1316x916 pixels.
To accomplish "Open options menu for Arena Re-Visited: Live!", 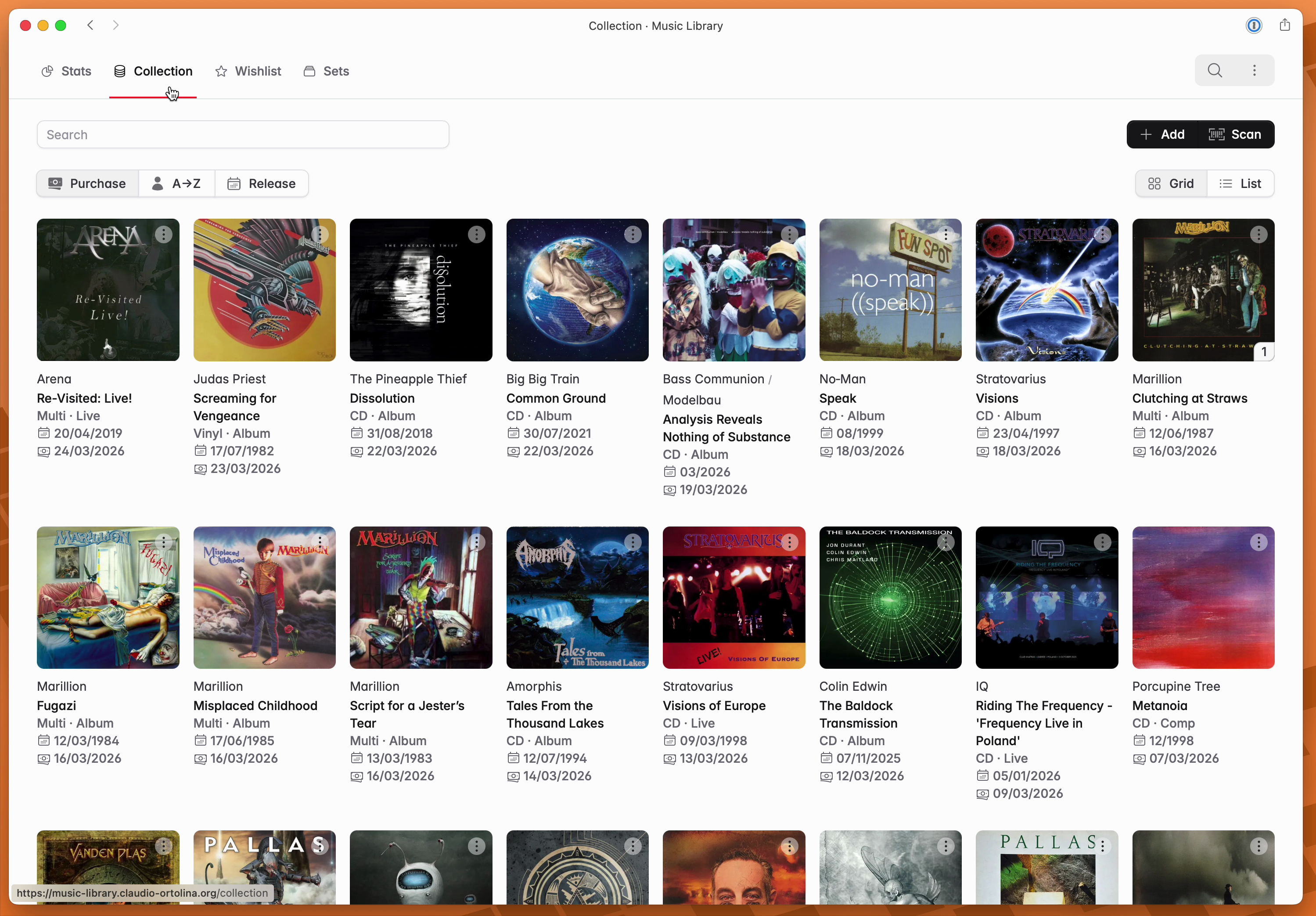I will point(164,234).
